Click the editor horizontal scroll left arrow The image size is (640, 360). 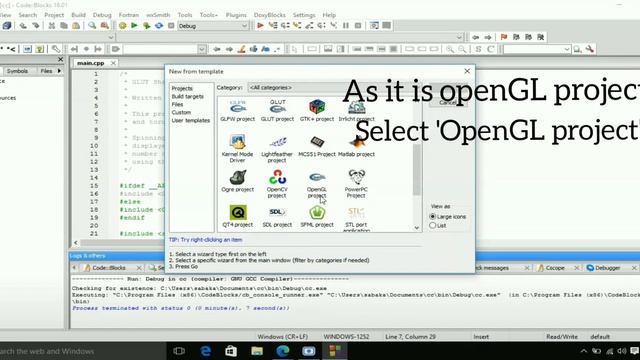[x=76, y=242]
